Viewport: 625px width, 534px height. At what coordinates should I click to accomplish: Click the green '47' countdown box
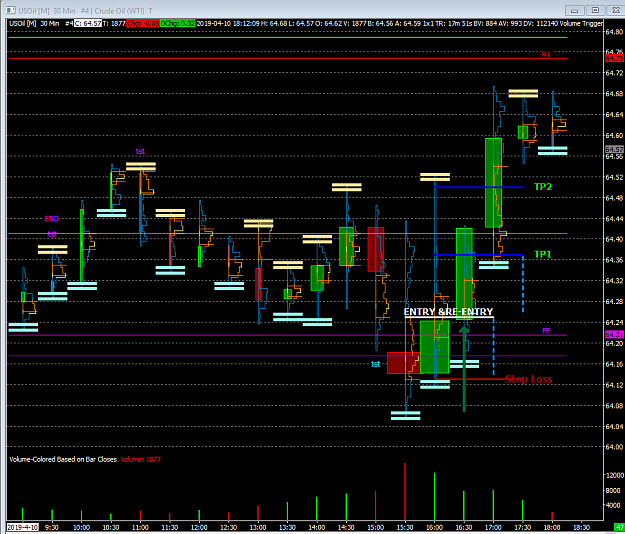619,527
